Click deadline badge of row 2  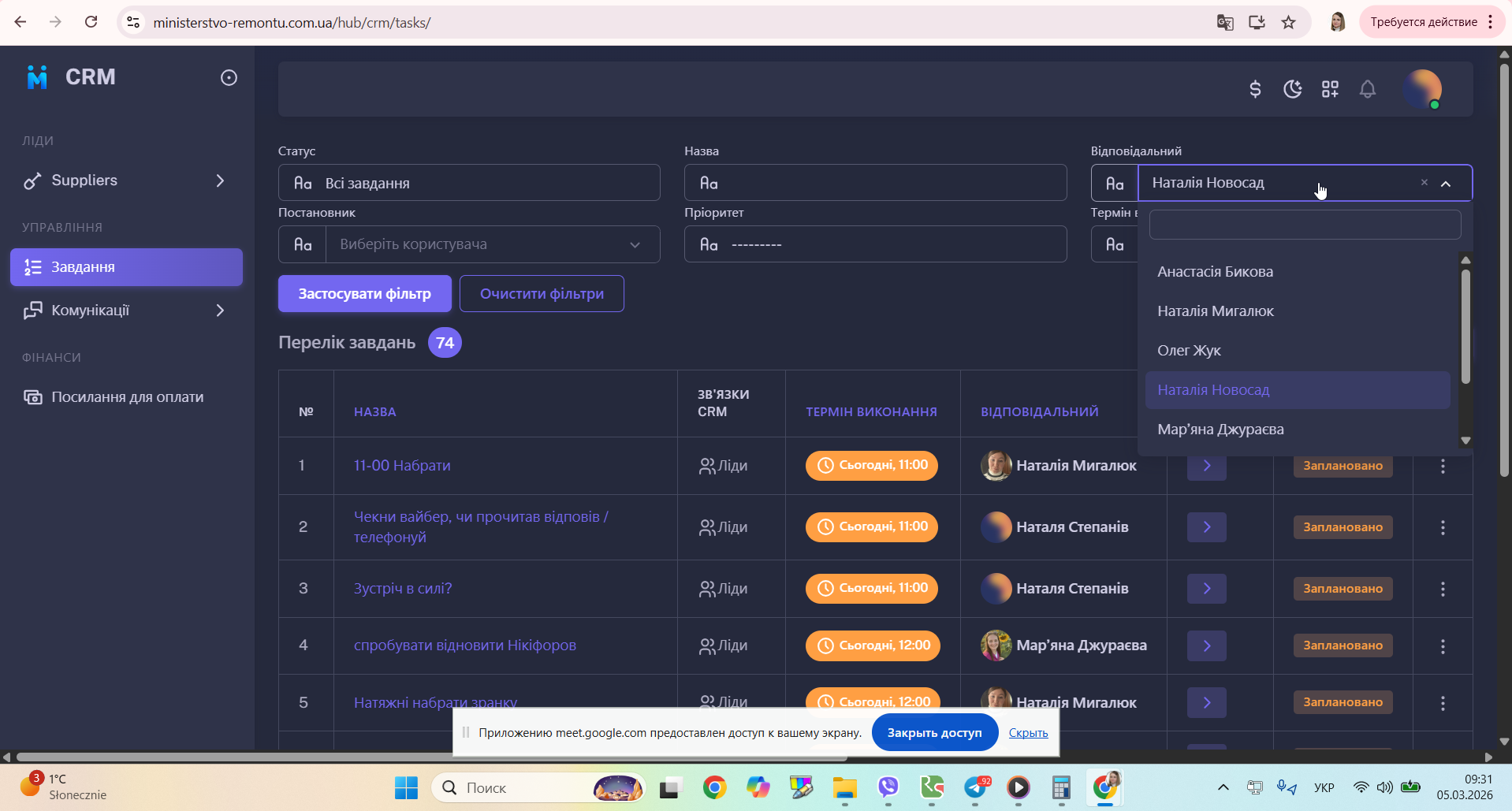click(872, 526)
